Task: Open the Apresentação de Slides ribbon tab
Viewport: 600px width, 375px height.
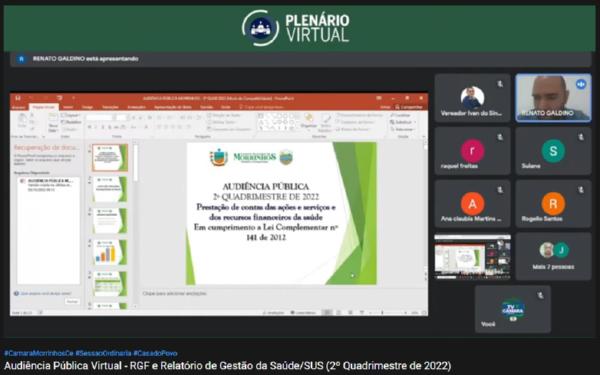Action: (x=173, y=108)
